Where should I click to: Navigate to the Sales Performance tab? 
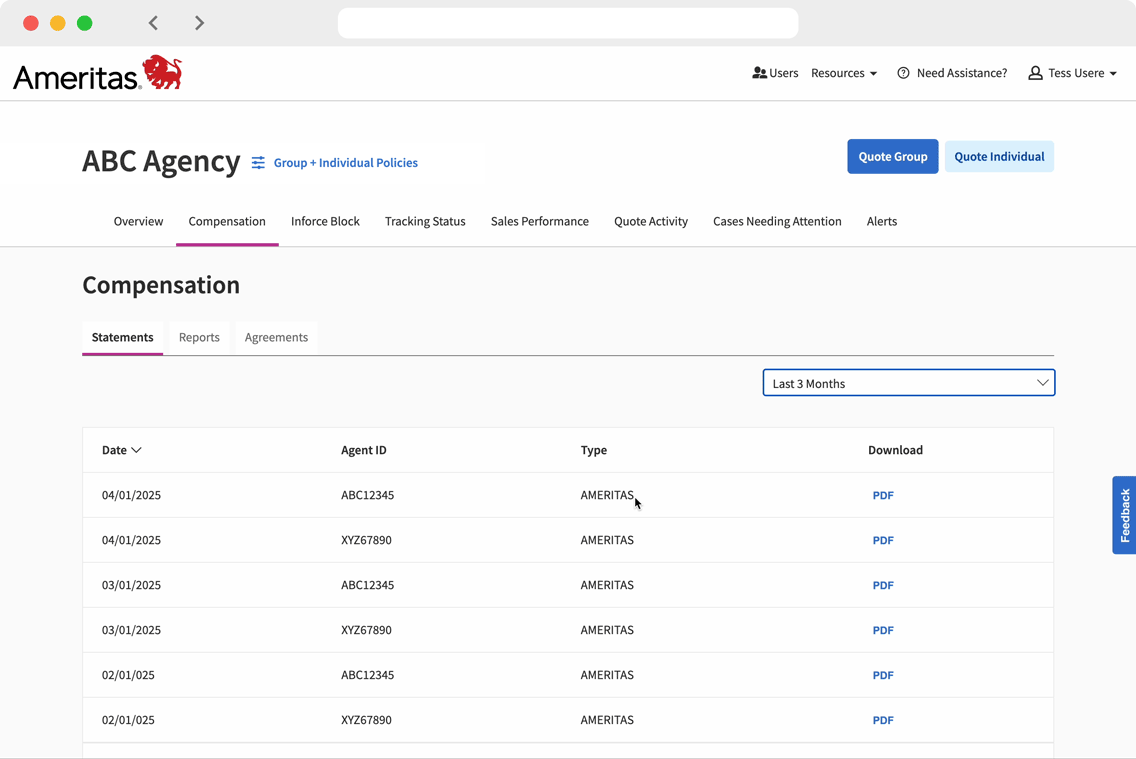pos(539,221)
